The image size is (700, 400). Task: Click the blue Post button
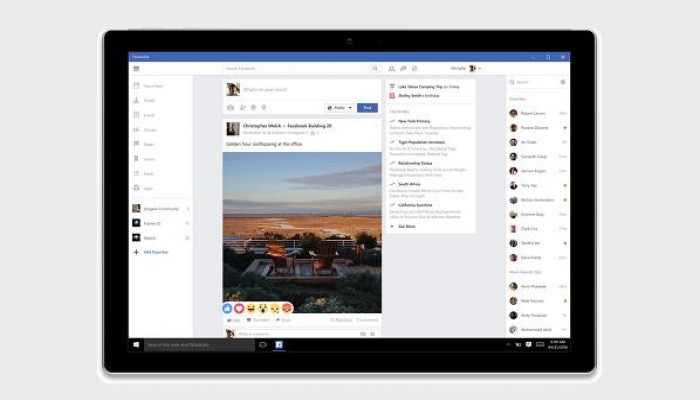pyautogui.click(x=367, y=107)
